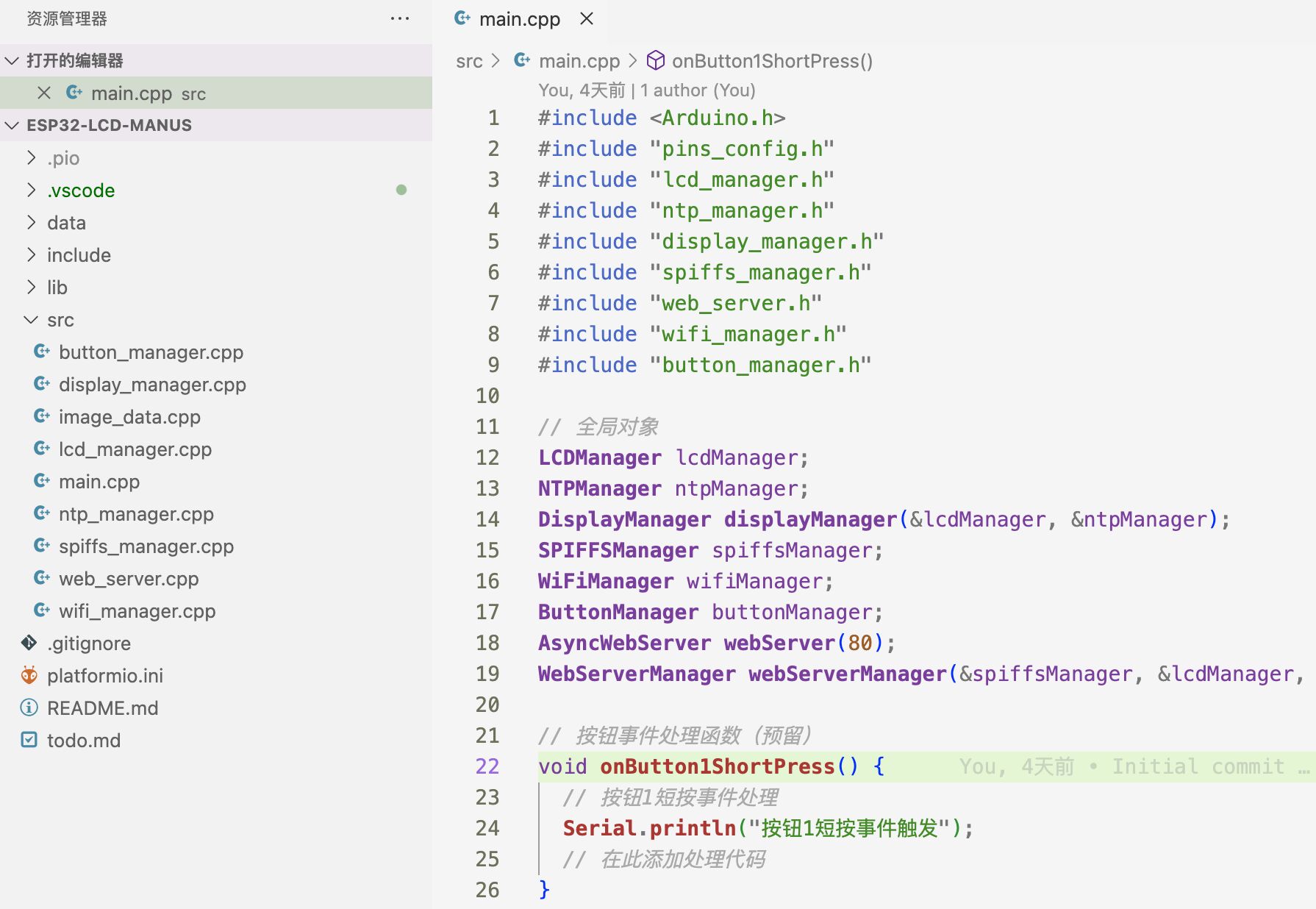Click the <Arduino.h> include on line 1
Viewport: 1316px width, 909px height.
point(718,118)
